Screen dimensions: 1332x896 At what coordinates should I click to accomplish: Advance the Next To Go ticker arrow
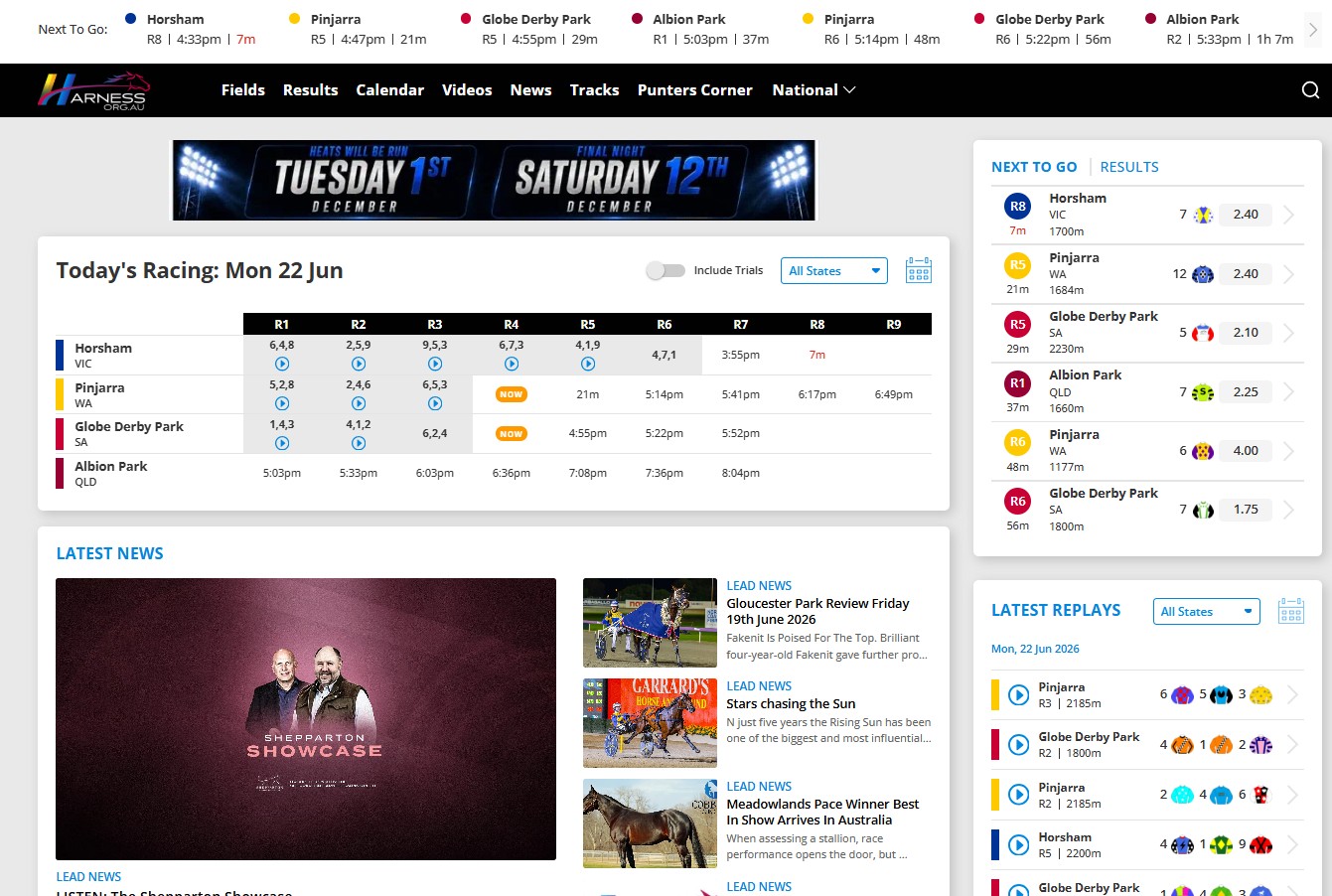1313,30
